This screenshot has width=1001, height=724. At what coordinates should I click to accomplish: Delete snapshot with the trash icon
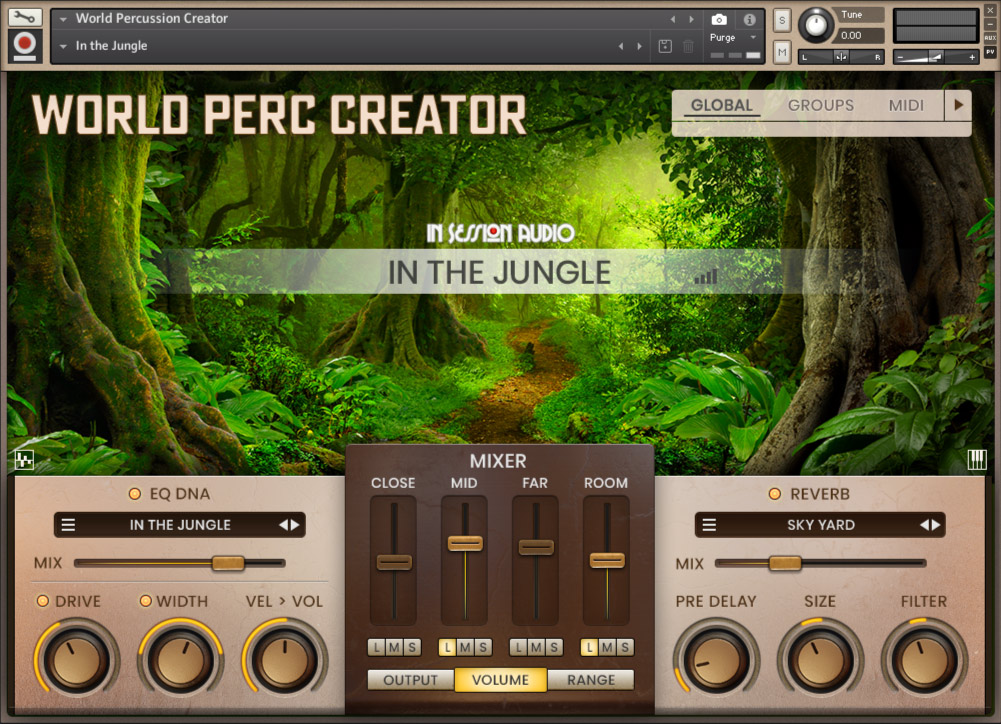(688, 46)
